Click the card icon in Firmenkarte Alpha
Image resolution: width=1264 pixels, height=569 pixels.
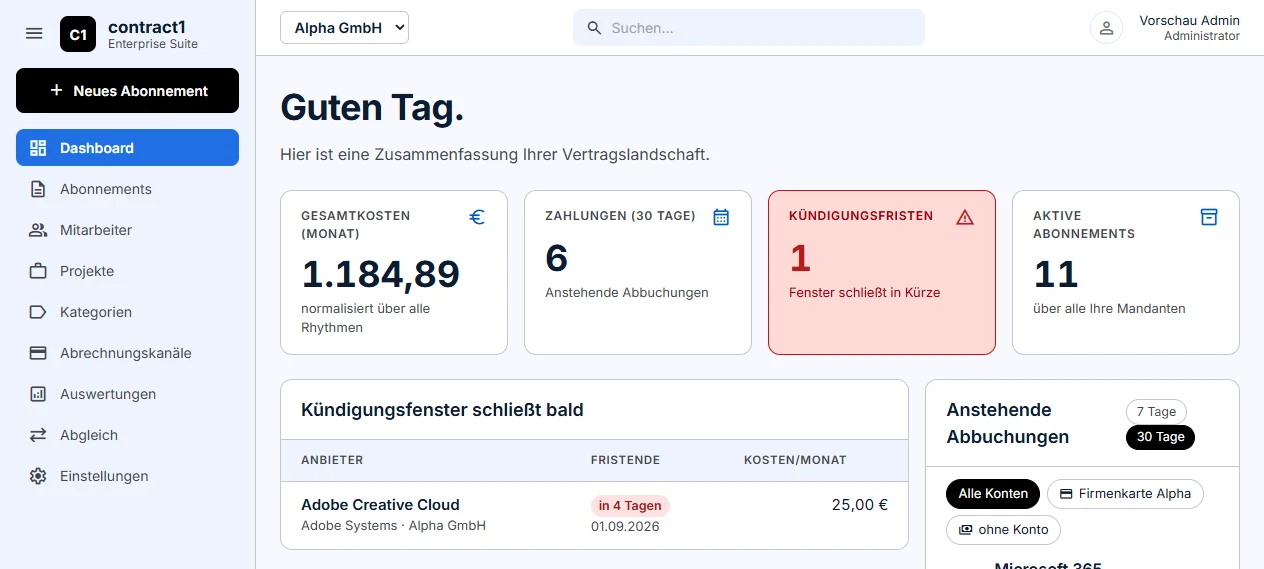point(1066,494)
